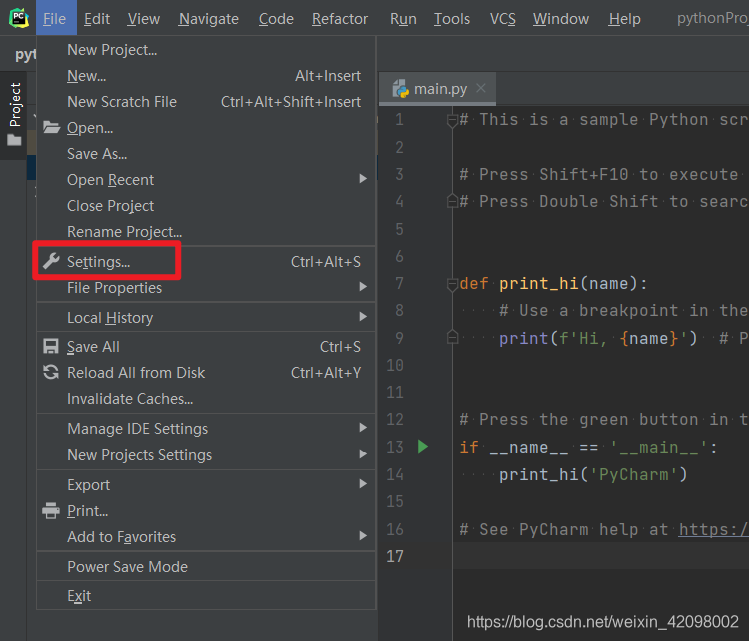The image size is (749, 641).
Task: Expand the Local History submenu arrow
Action: (363, 317)
